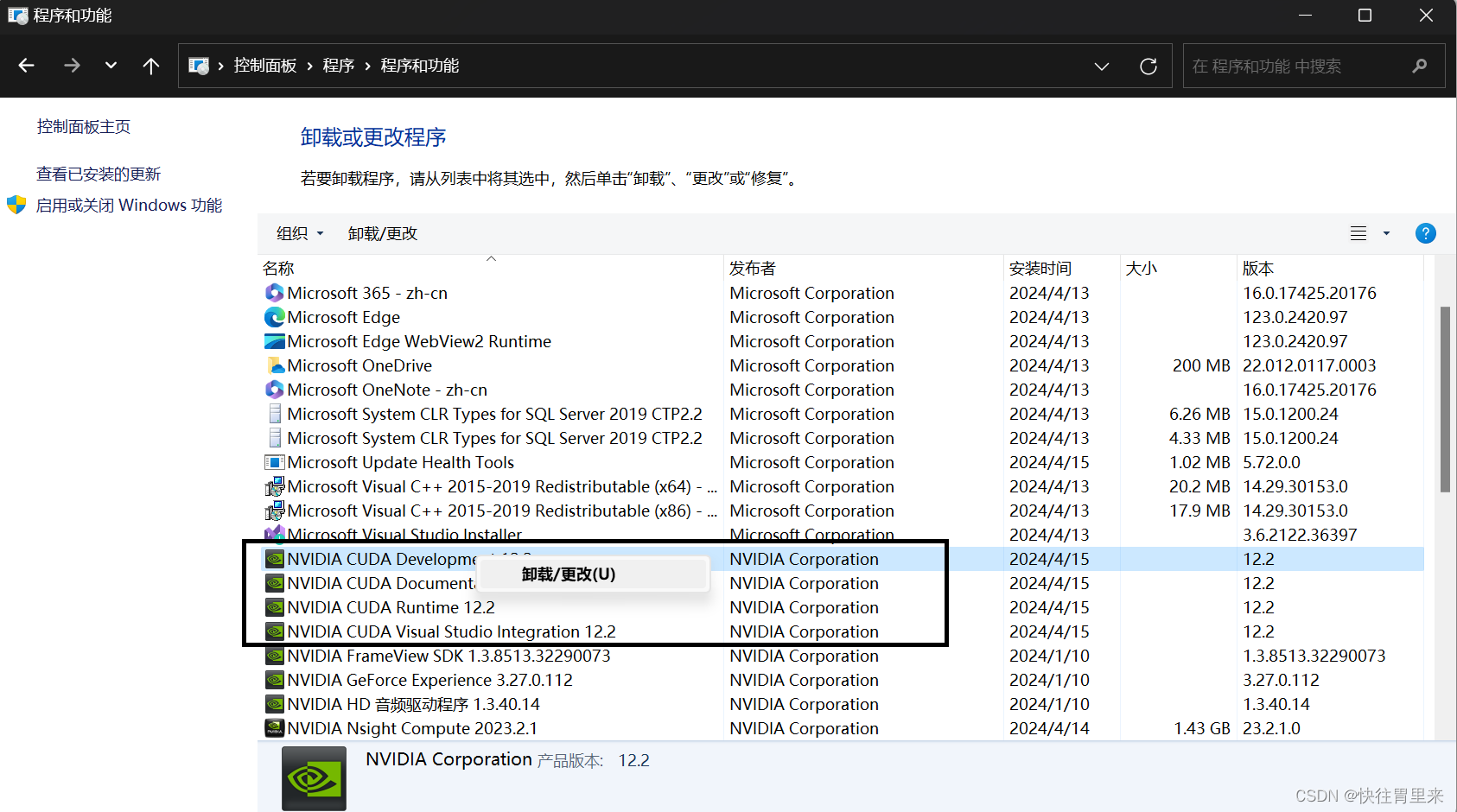
Task: Go forward with the forward arrow
Action: click(x=72, y=66)
